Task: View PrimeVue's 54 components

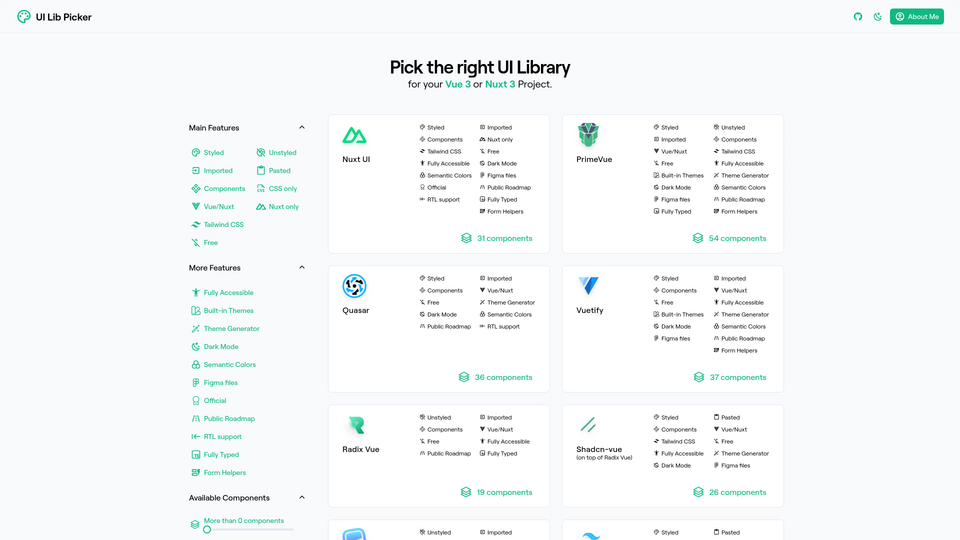Action: click(x=729, y=238)
